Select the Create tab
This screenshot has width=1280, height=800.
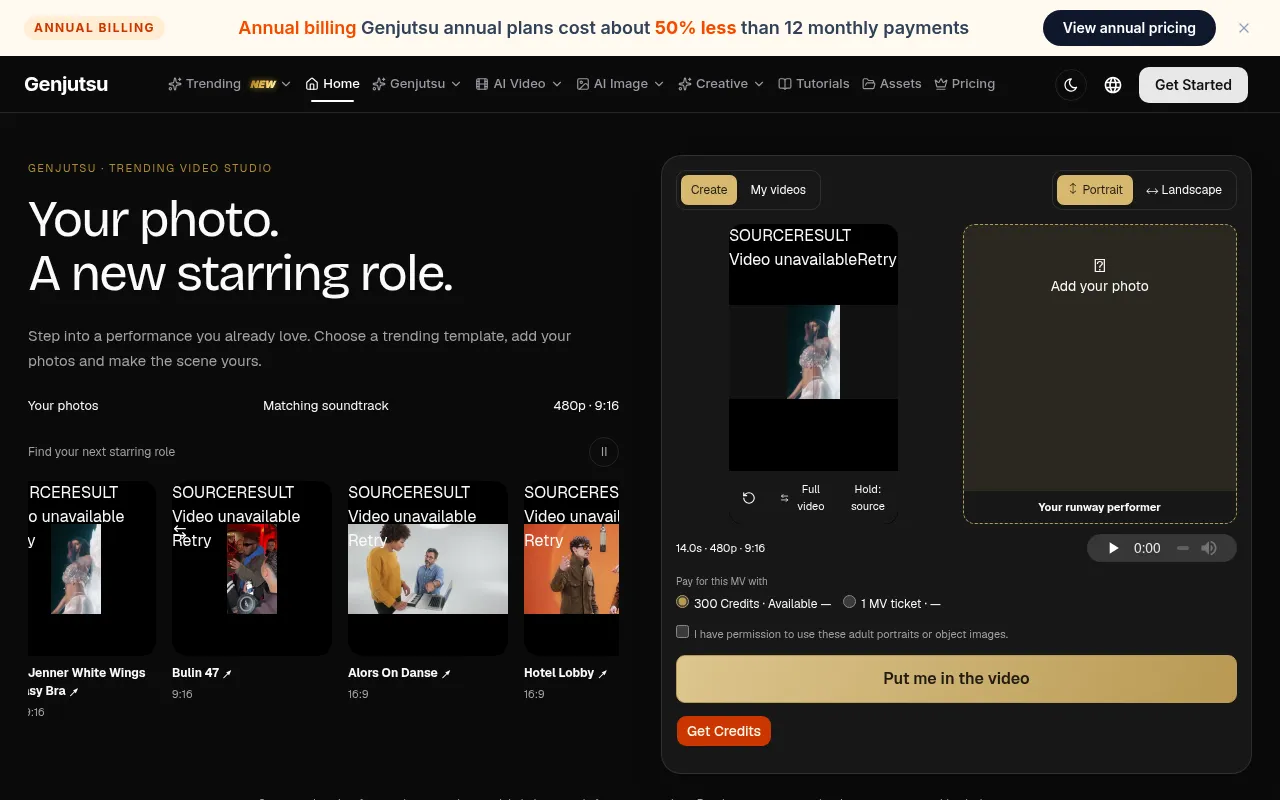(x=709, y=190)
